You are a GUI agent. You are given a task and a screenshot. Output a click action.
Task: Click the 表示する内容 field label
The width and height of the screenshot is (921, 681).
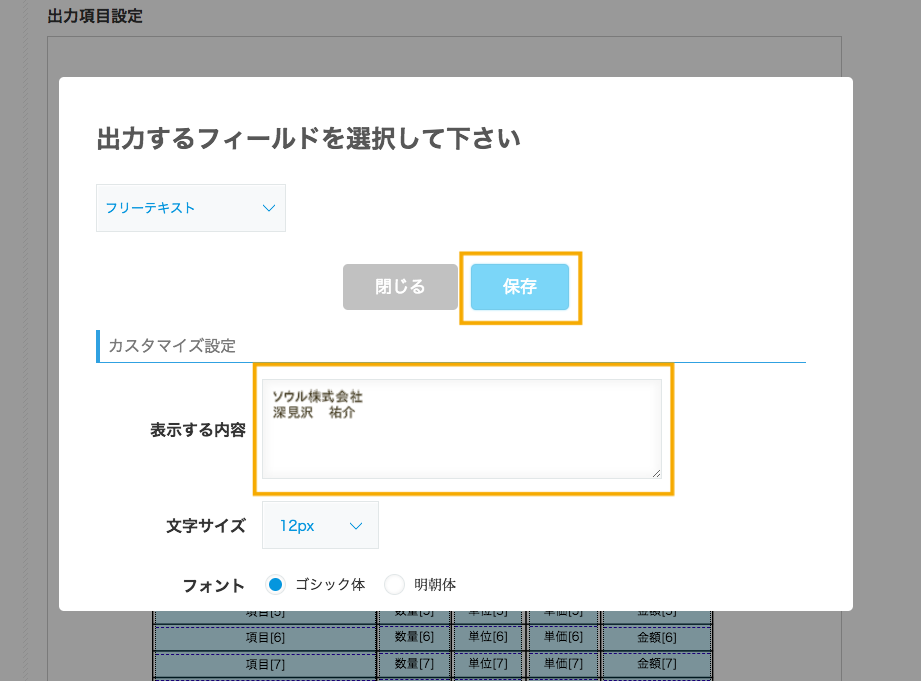(x=198, y=430)
